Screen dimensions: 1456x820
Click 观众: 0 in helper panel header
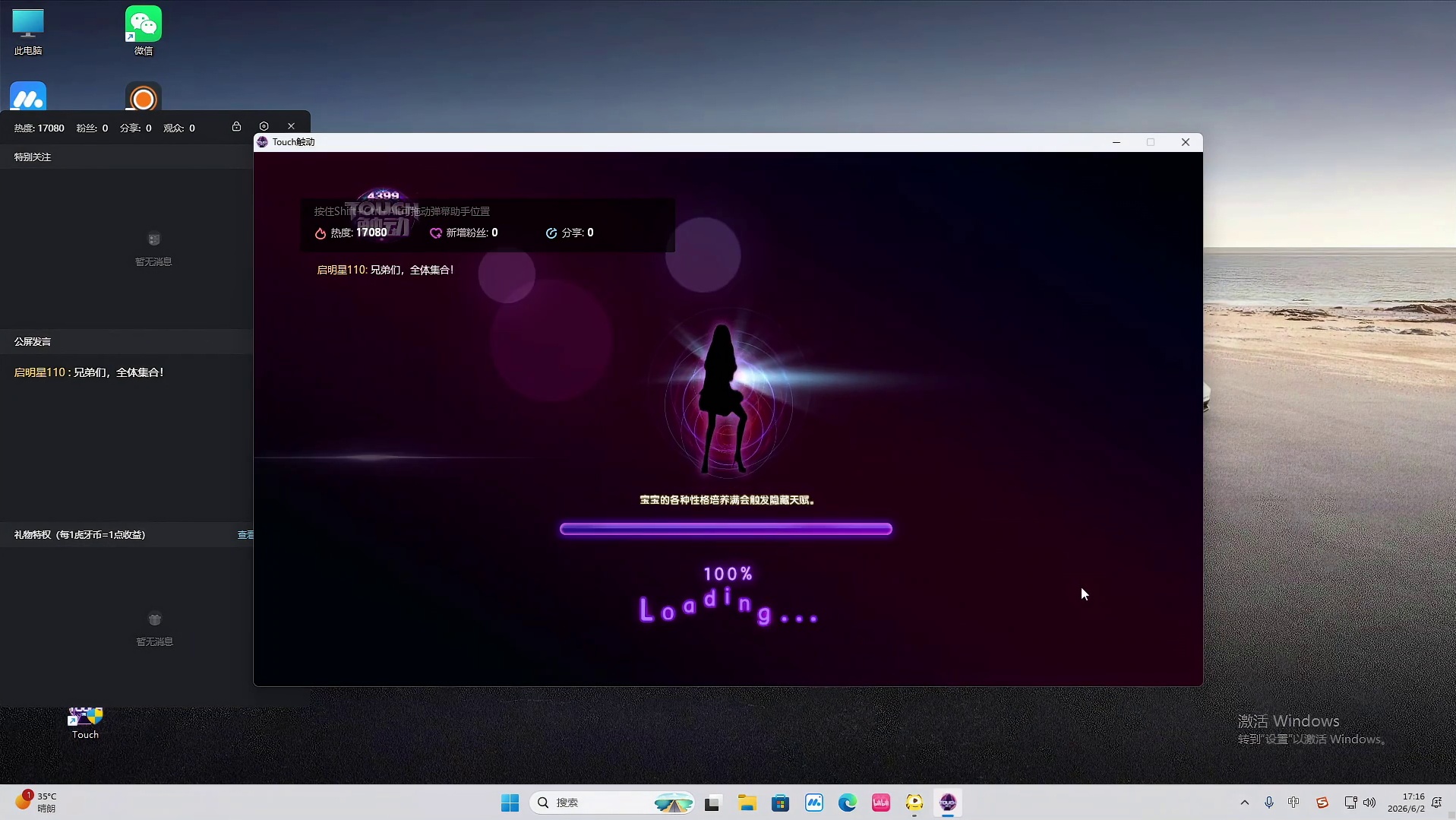[179, 128]
